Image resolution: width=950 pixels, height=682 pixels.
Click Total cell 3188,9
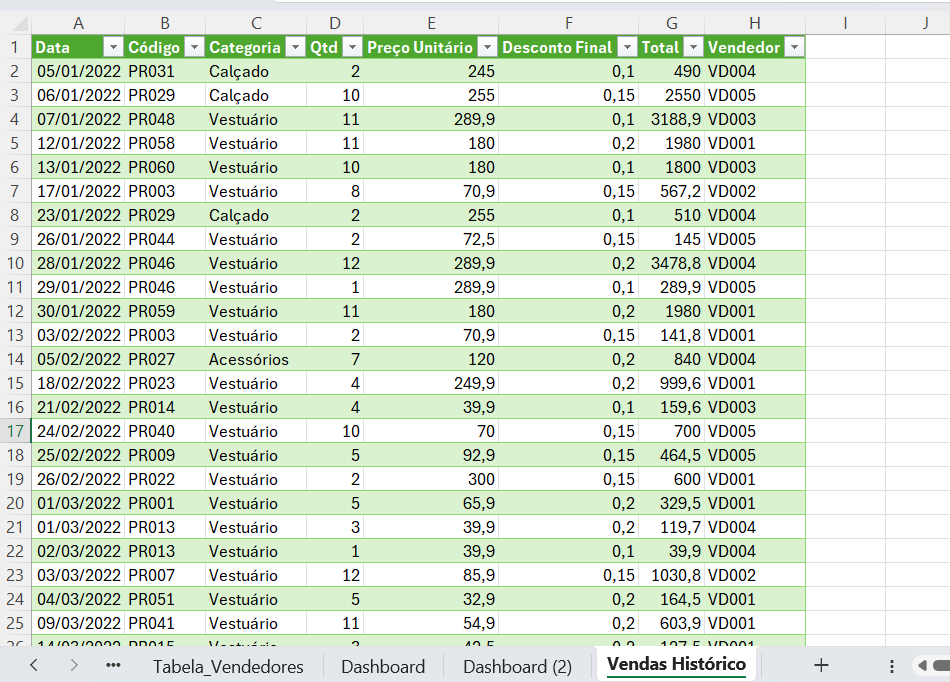(671, 119)
